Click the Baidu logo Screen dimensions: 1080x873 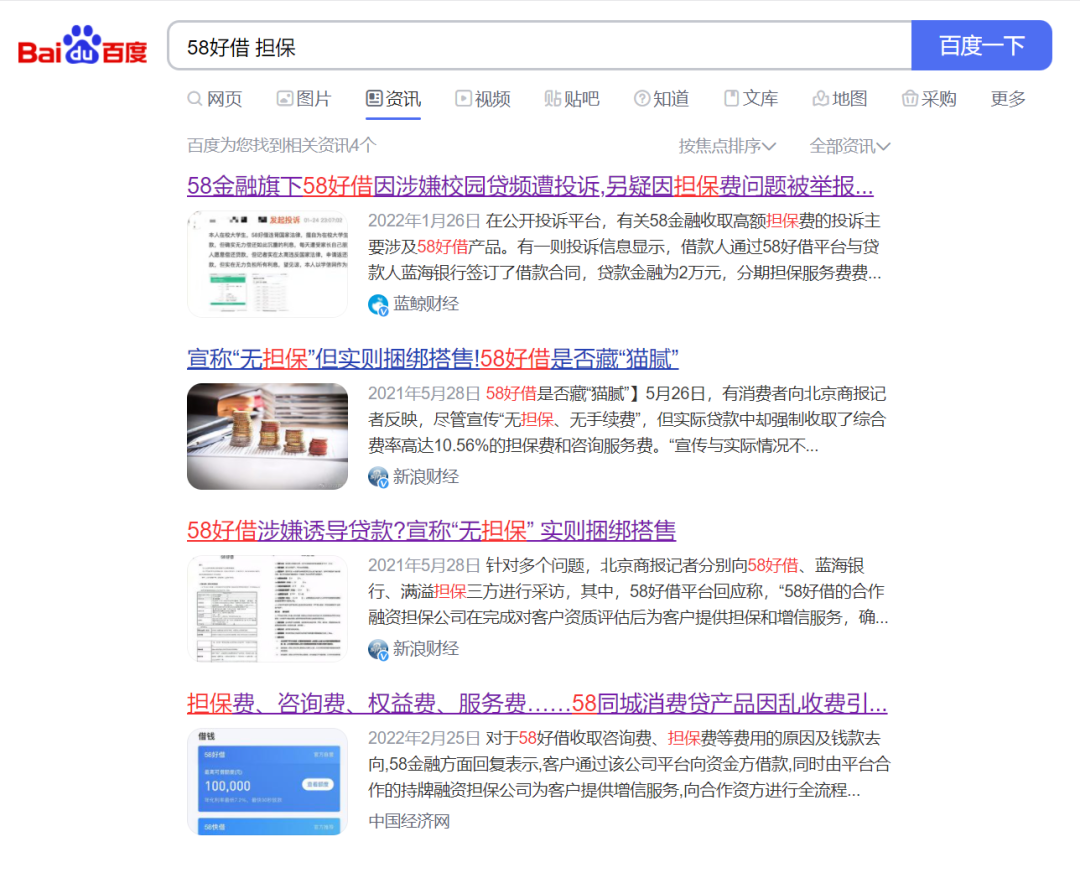[x=83, y=45]
